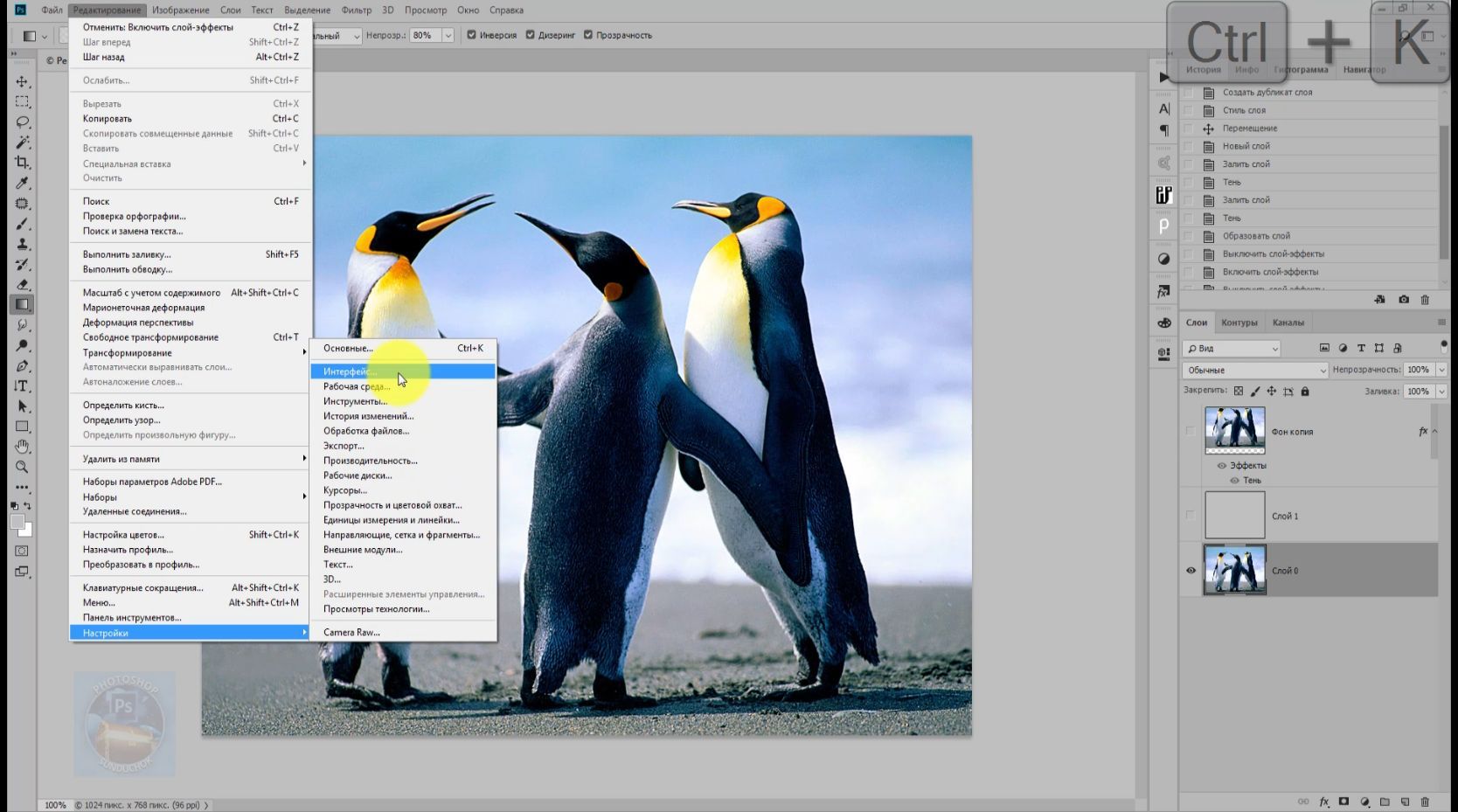Viewport: 1458px width, 812px height.
Task: Collapse effects list of Фон копия
Action: (1434, 431)
